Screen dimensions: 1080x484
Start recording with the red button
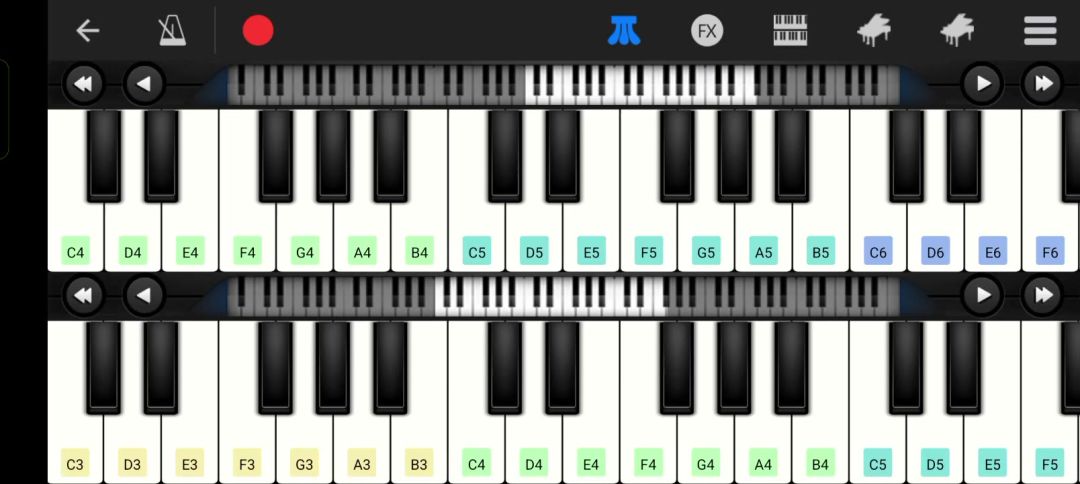[x=258, y=31]
